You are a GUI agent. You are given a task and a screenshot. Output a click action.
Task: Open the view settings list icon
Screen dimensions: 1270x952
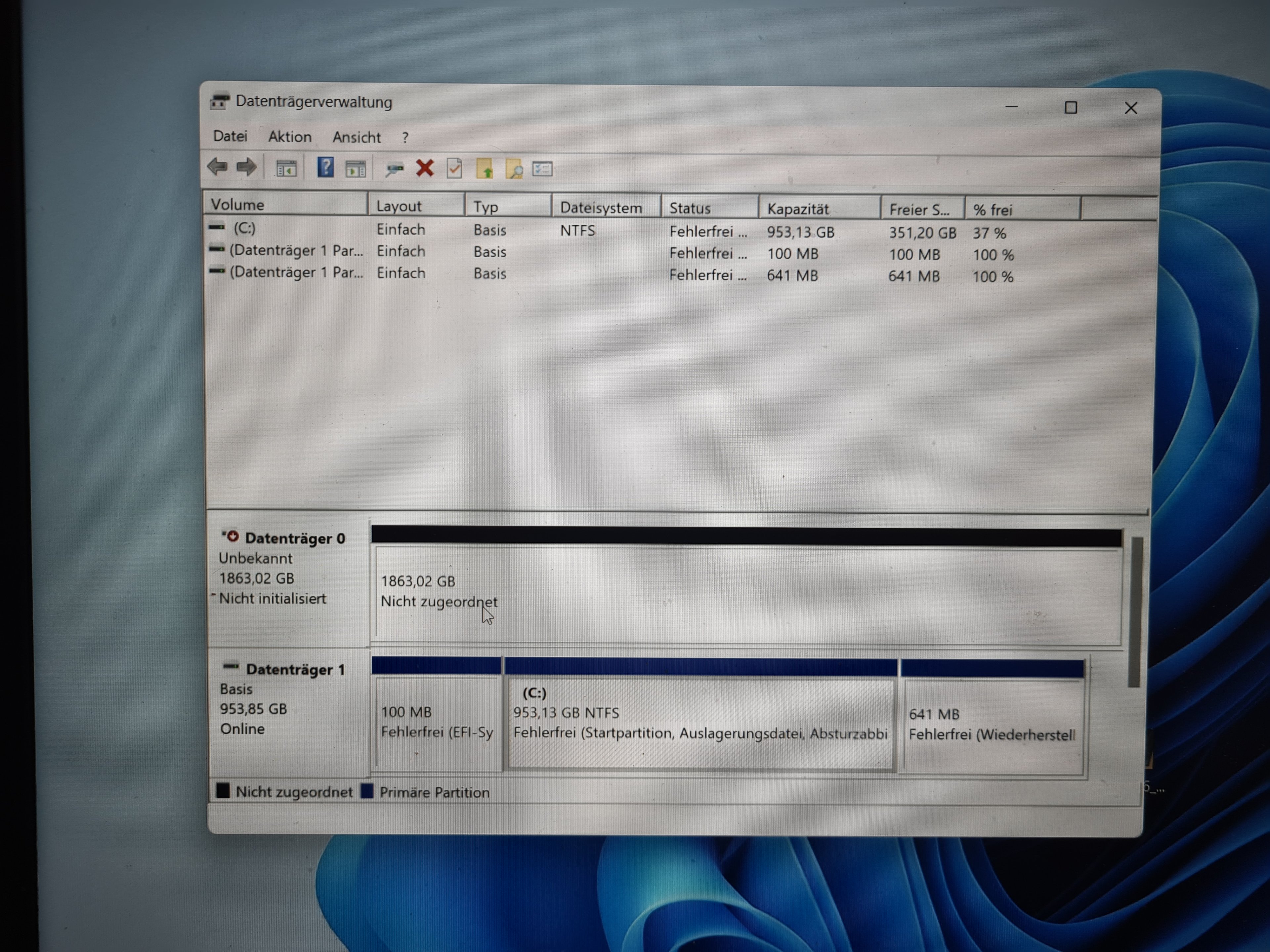[543, 169]
